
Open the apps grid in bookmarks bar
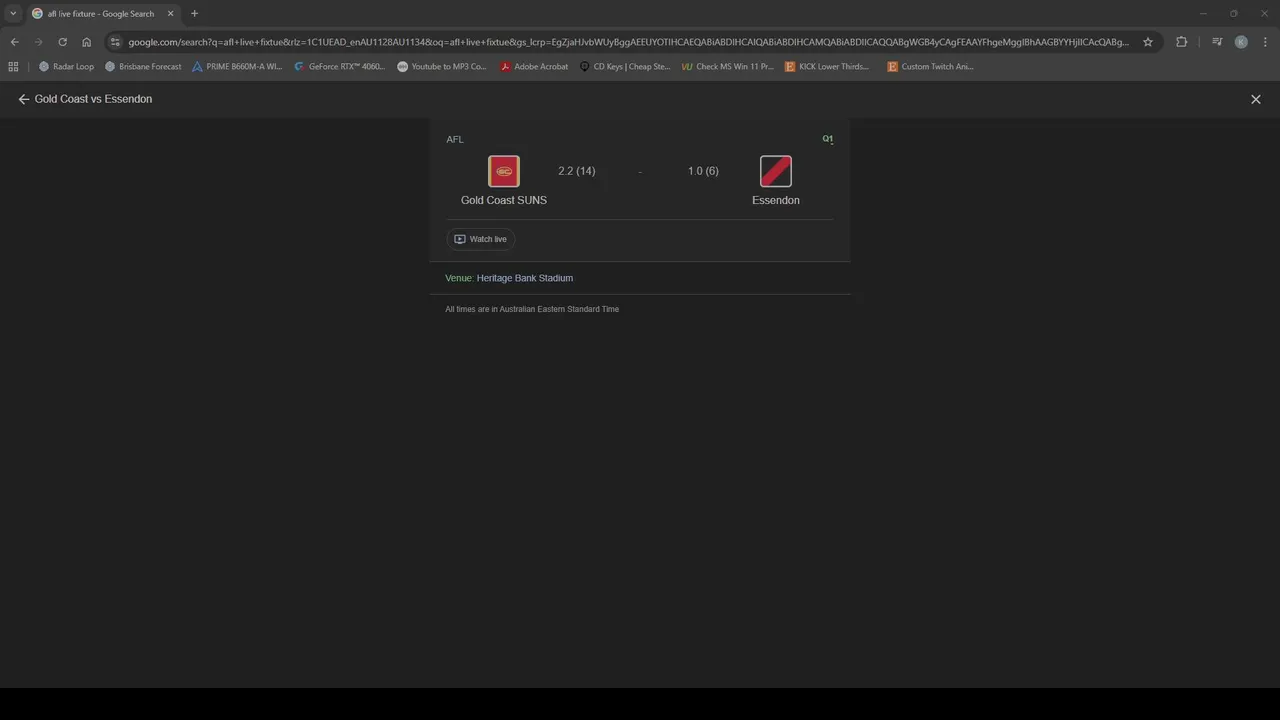pyautogui.click(x=13, y=67)
